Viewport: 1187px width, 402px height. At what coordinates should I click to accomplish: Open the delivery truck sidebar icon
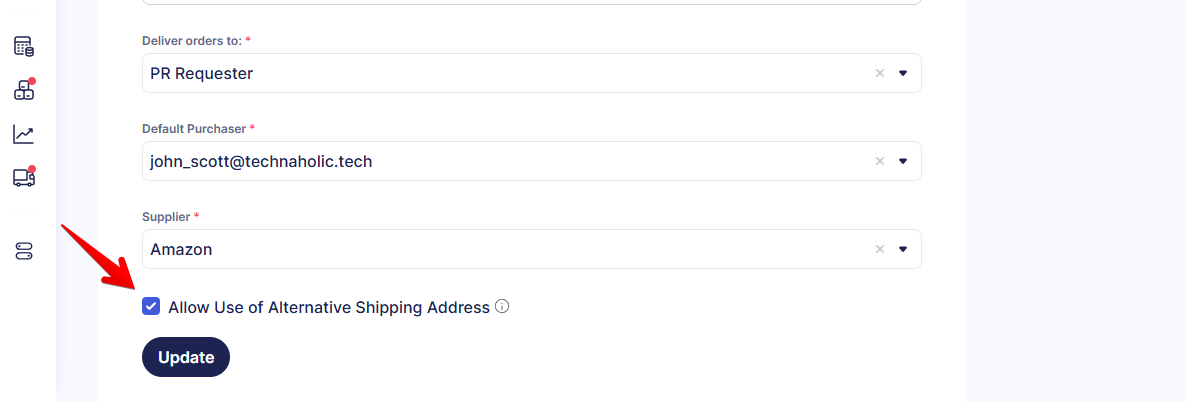(24, 178)
